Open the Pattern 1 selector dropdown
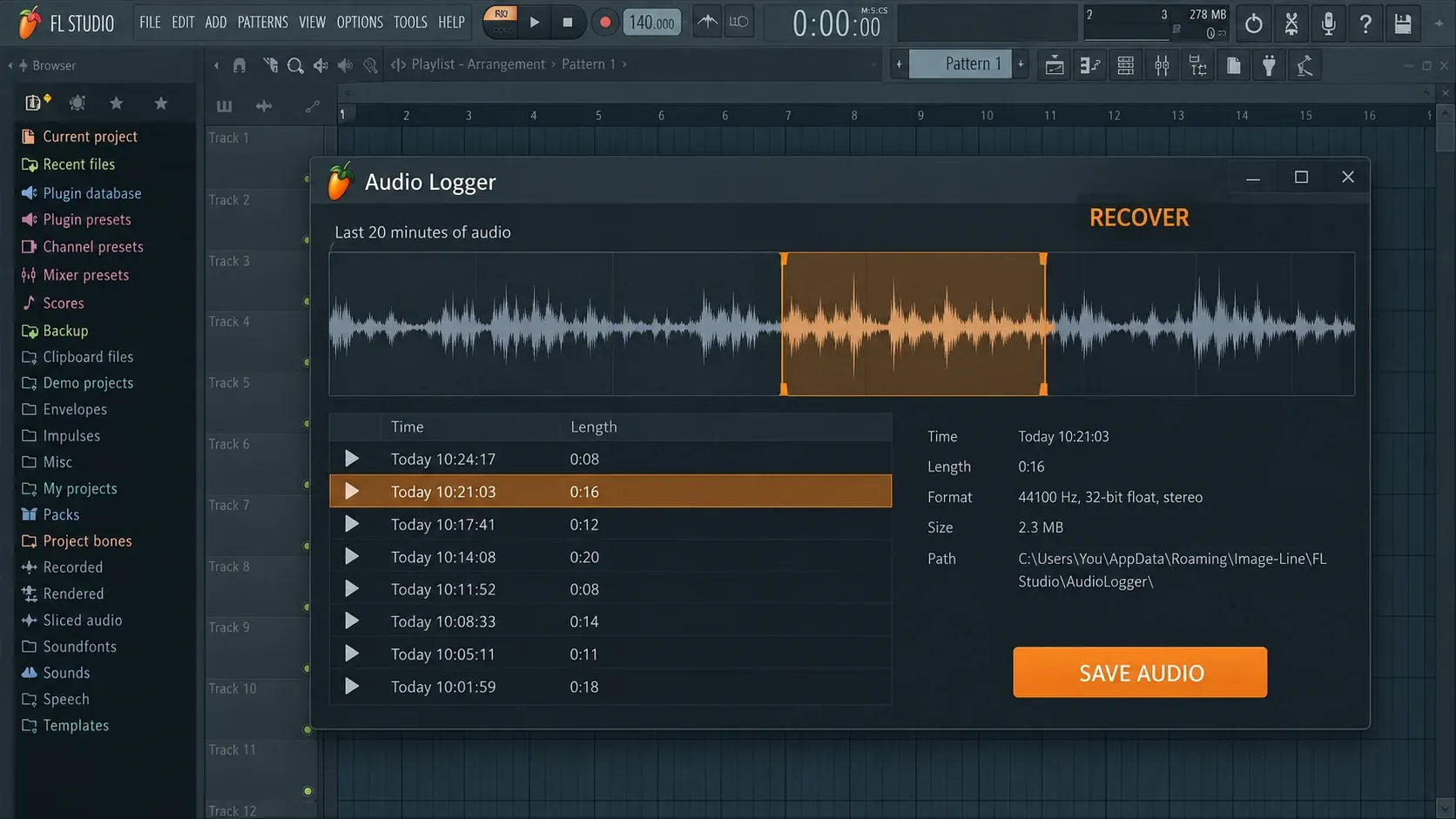This screenshot has width=1456, height=819. point(961,64)
